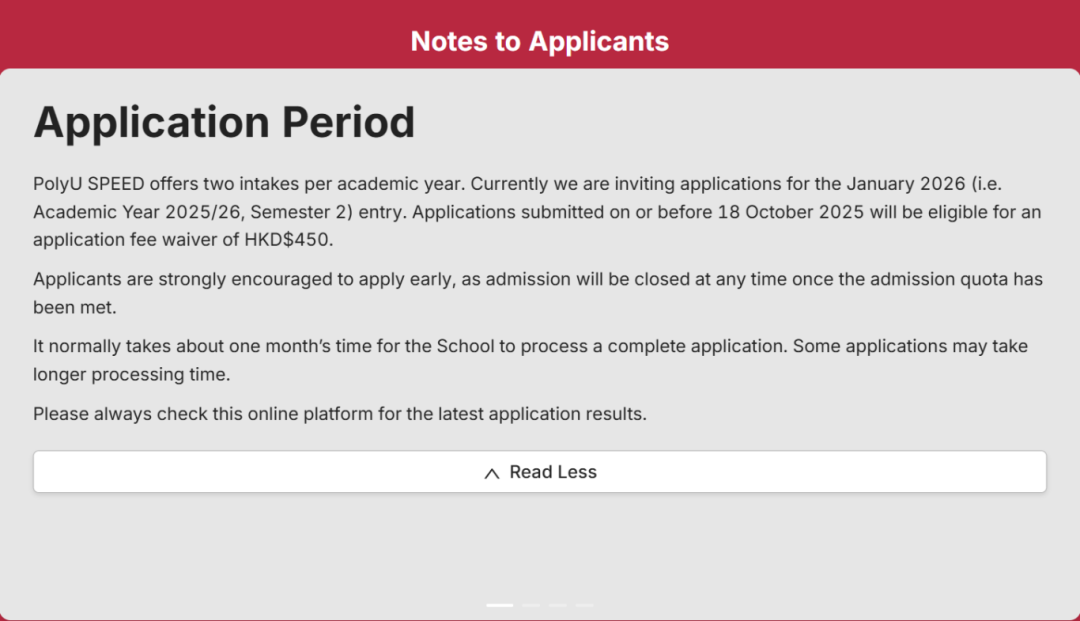Click the Notes to Applicants header title
Viewport: 1080px width, 621px height.
(540, 41)
